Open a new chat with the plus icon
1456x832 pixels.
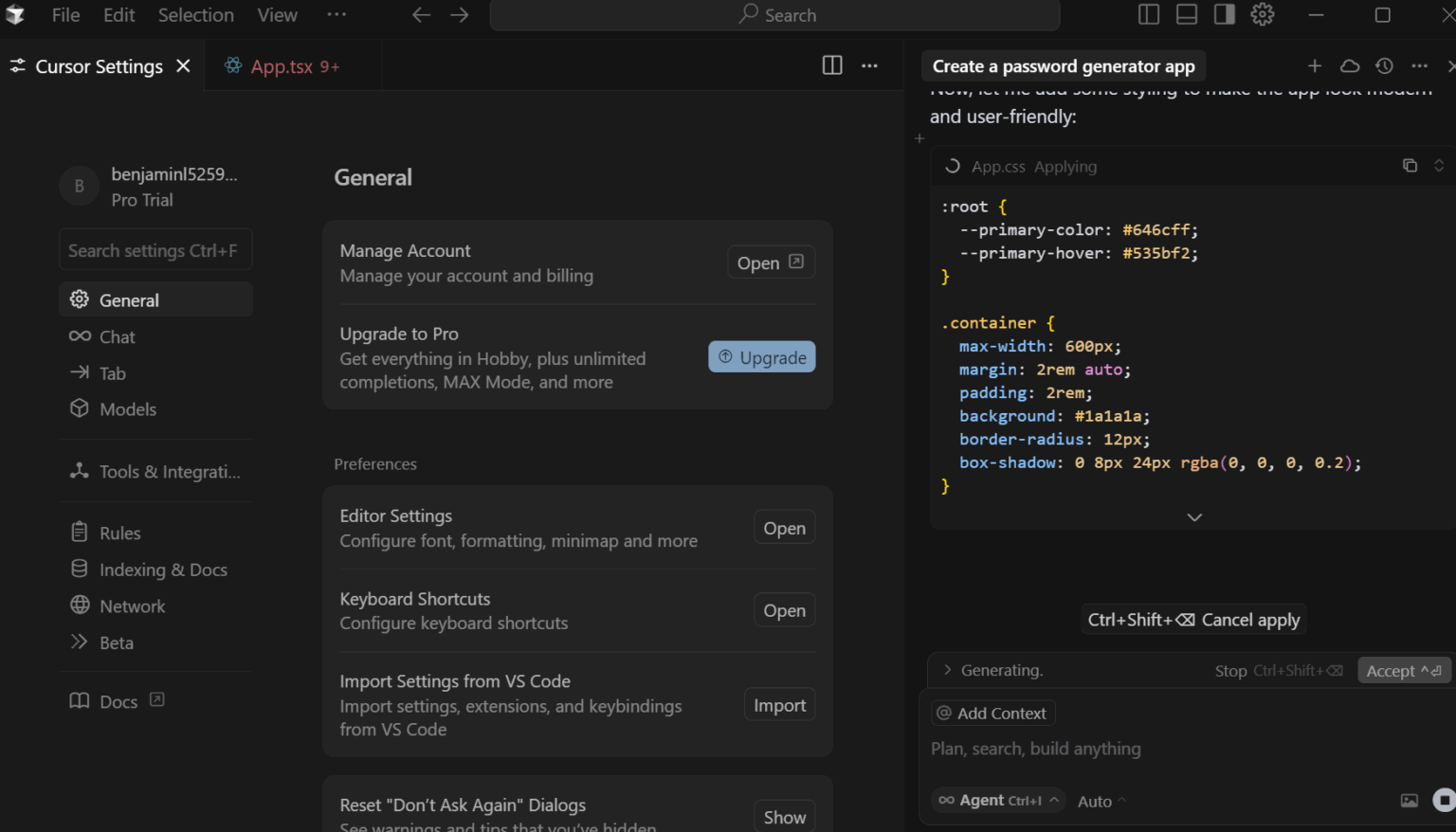[1315, 65]
